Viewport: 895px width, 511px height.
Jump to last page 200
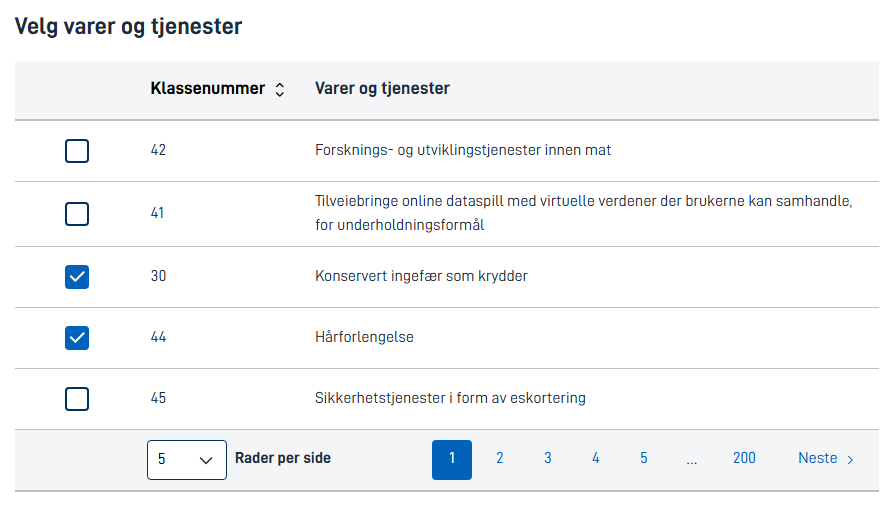tap(744, 458)
